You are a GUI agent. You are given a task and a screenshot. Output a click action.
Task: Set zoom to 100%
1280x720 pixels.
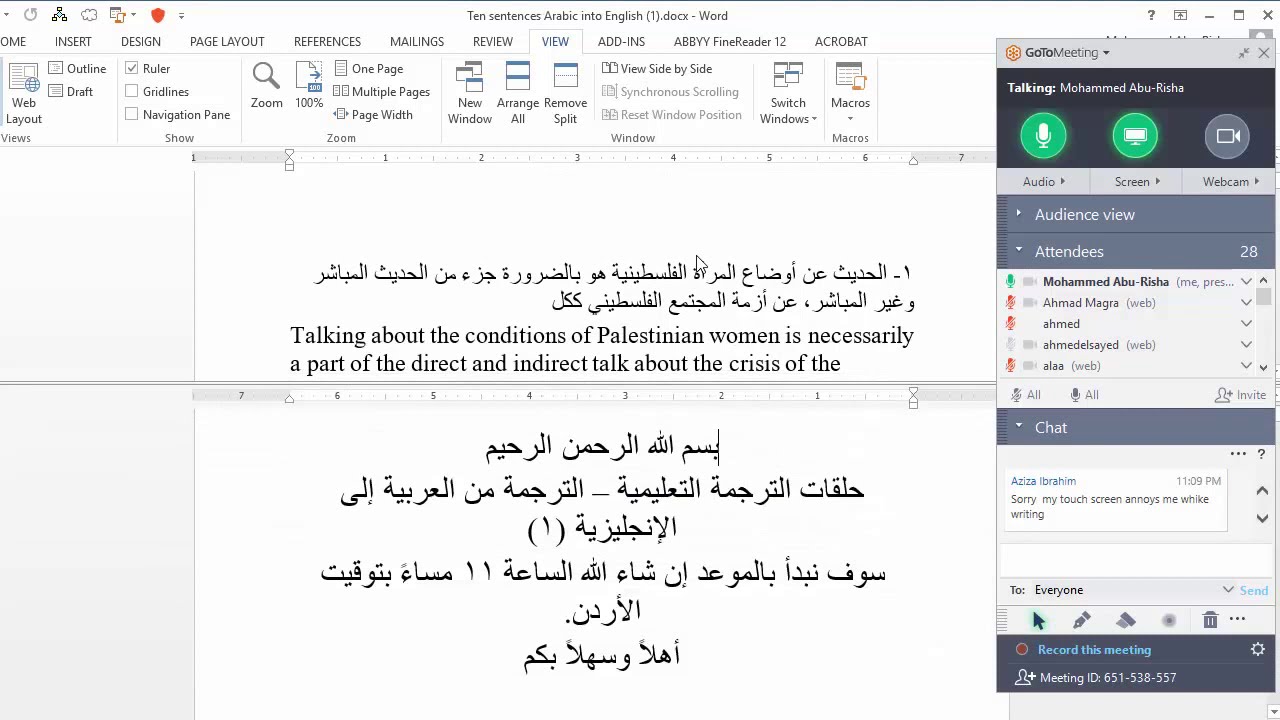[x=309, y=85]
